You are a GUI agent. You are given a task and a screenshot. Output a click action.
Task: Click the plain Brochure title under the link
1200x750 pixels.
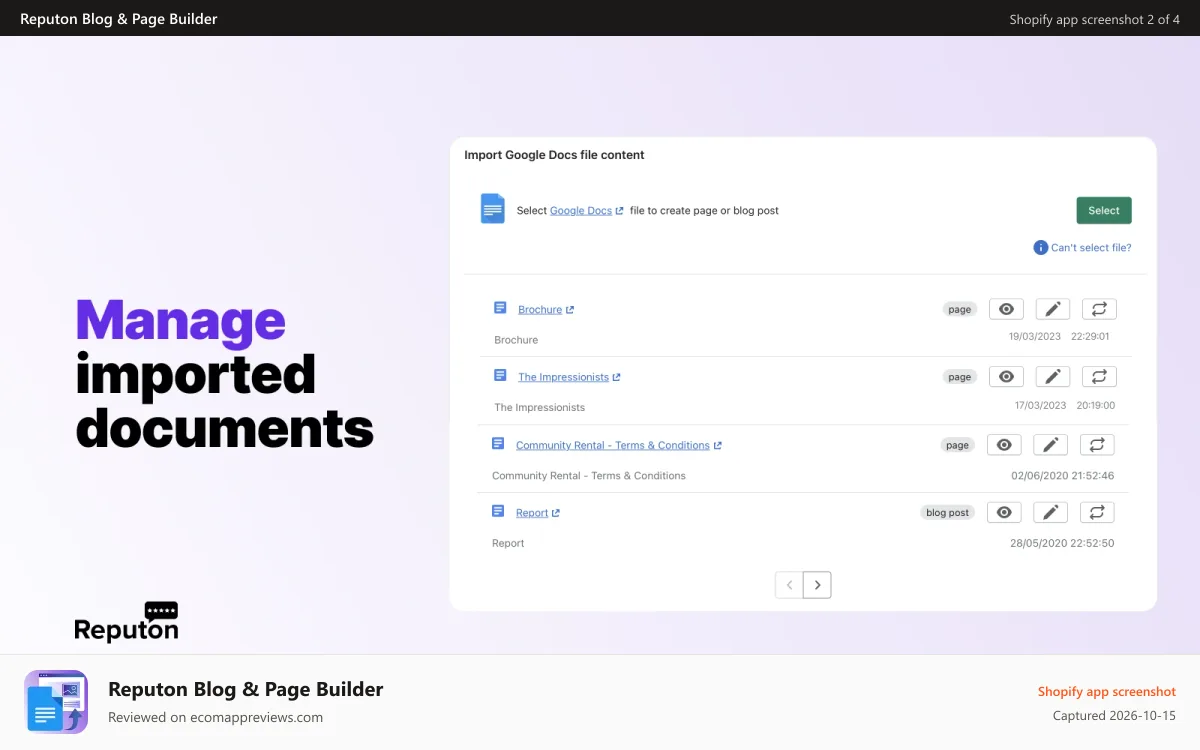click(516, 340)
